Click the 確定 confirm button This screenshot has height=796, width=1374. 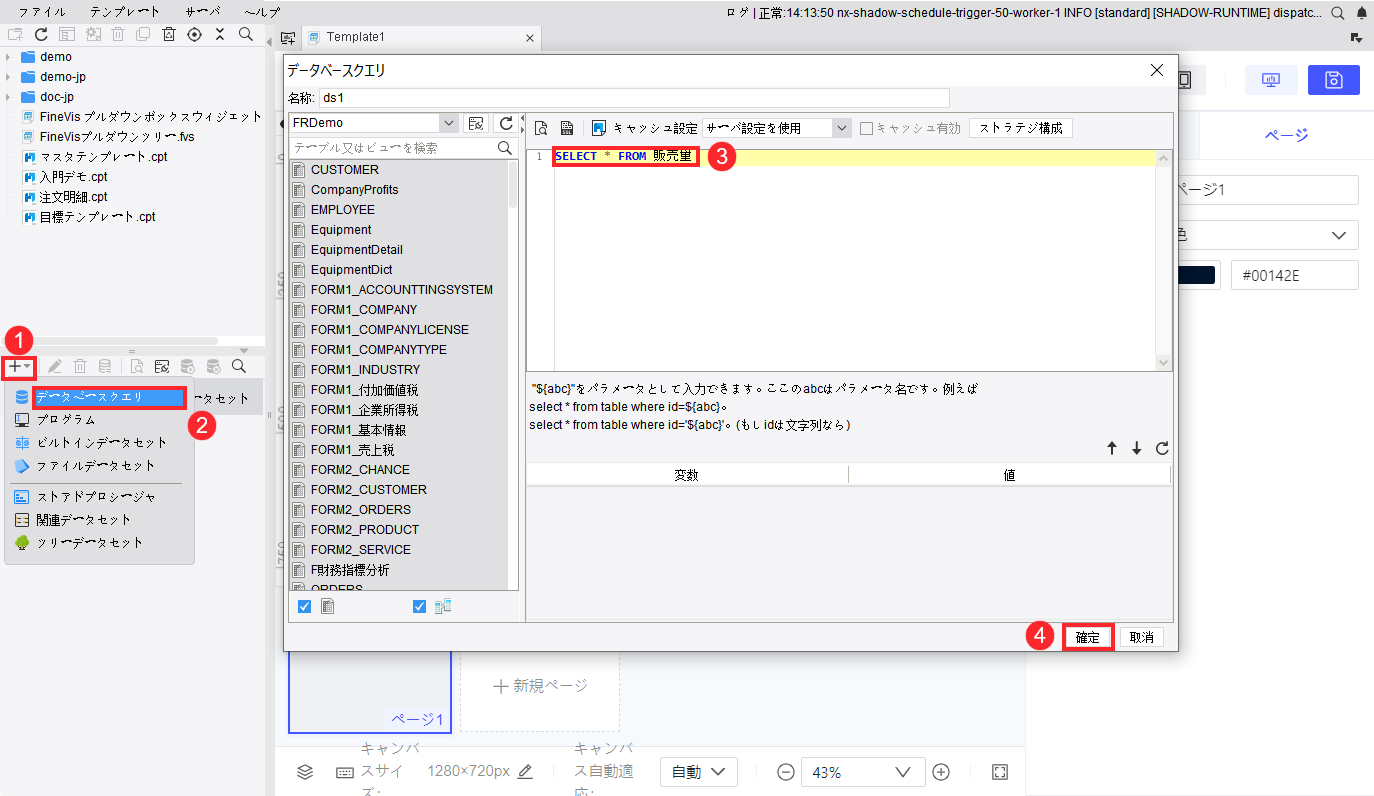(1088, 637)
